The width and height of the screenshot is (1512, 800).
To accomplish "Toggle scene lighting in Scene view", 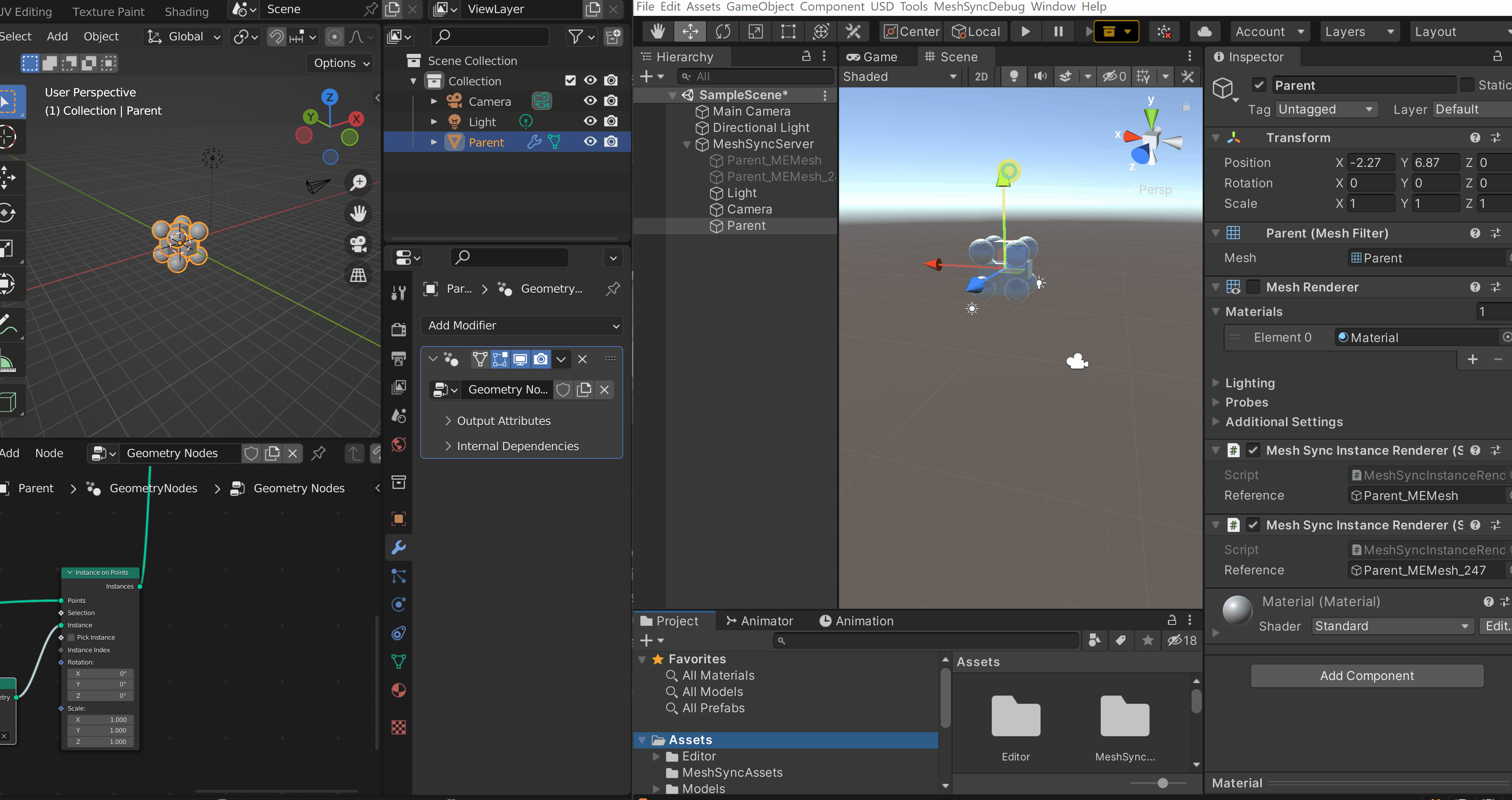I will coord(1014,77).
